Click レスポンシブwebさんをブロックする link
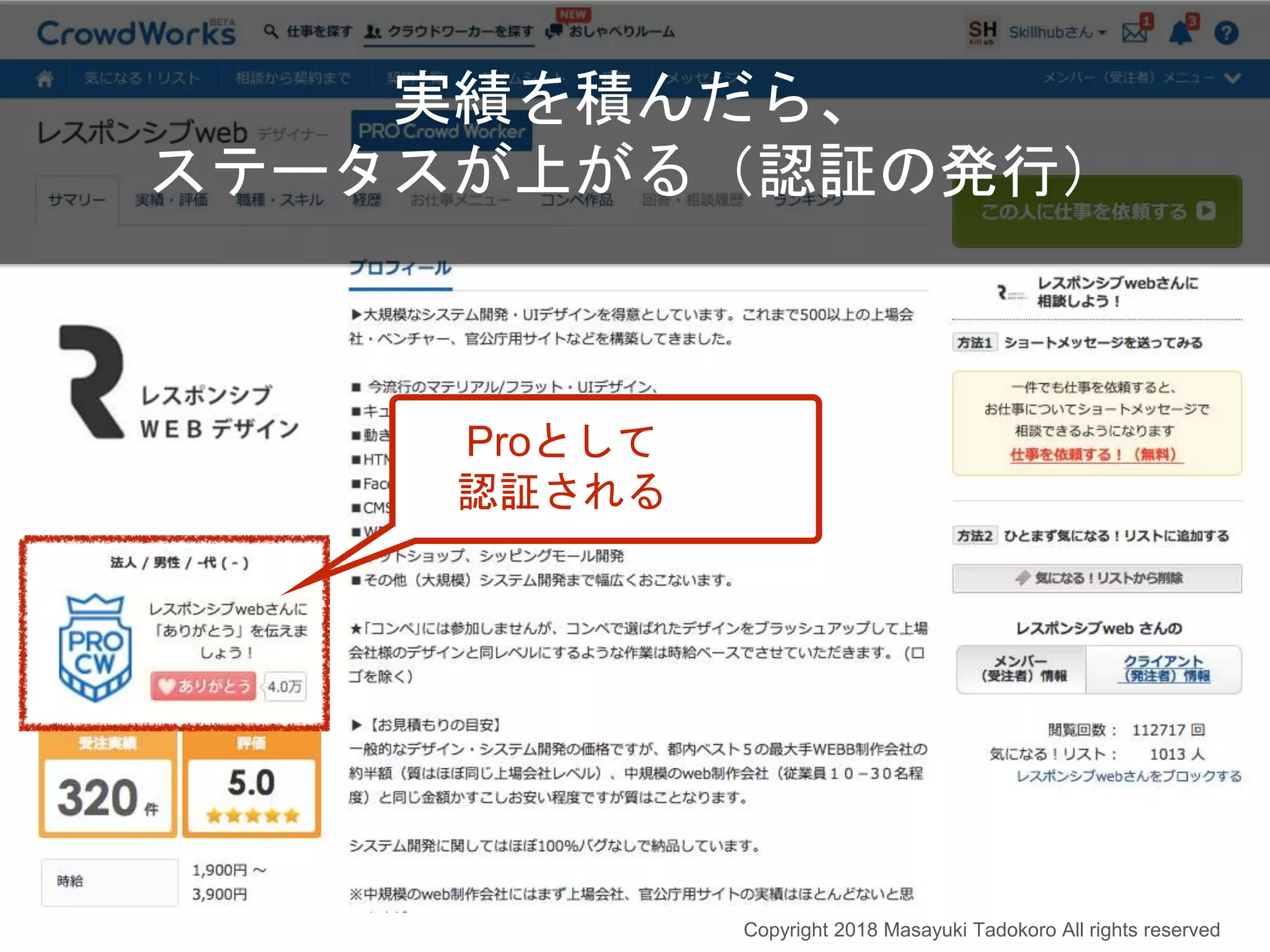The width and height of the screenshot is (1270, 952). (x=1129, y=776)
